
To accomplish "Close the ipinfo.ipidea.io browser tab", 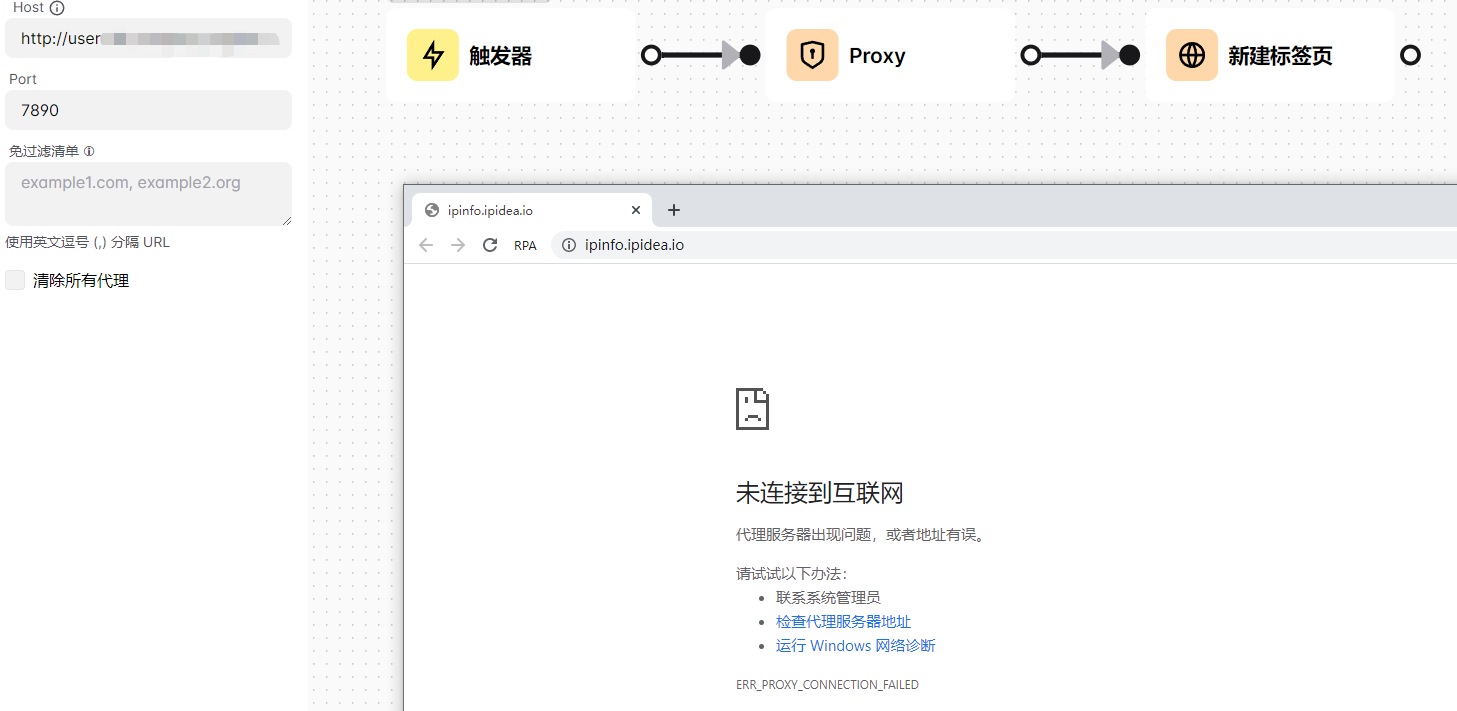I will tap(636, 210).
